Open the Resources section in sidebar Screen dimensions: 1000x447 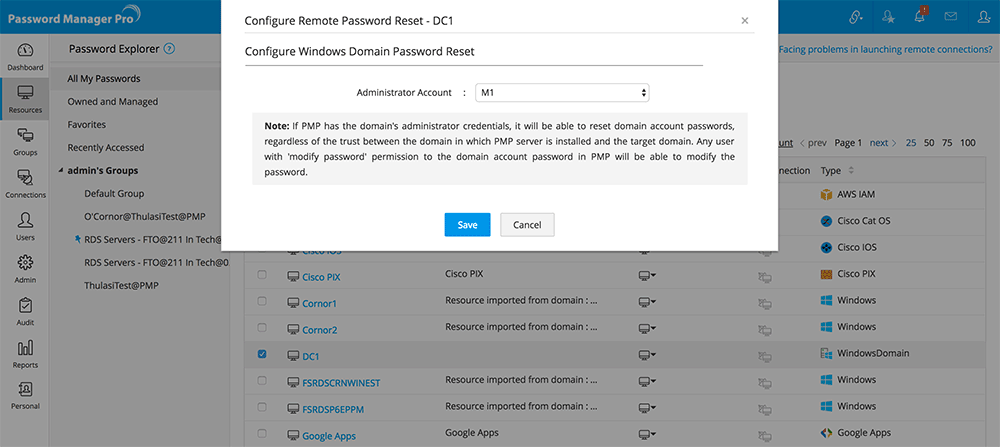click(25, 98)
